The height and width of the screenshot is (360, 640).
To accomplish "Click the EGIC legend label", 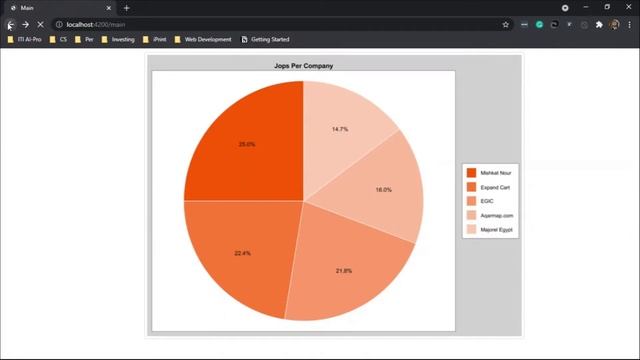I will (487, 201).
